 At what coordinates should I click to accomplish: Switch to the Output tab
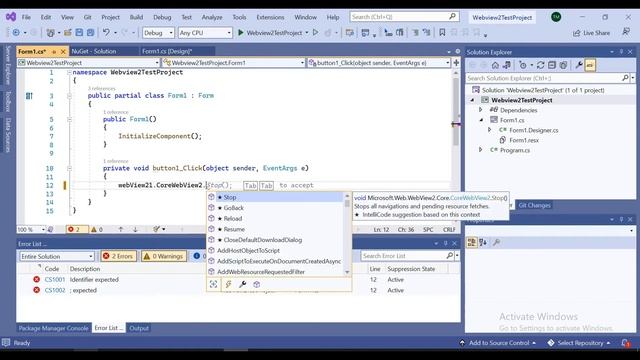click(x=139, y=328)
